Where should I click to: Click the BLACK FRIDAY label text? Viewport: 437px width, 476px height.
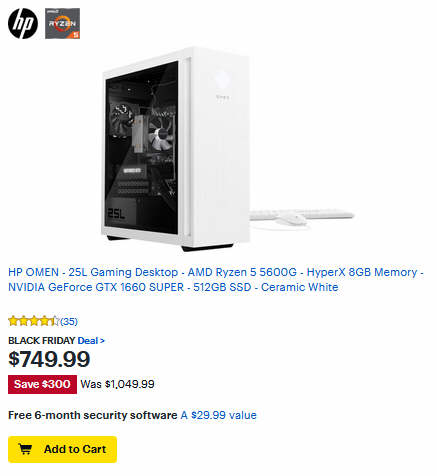(x=42, y=341)
